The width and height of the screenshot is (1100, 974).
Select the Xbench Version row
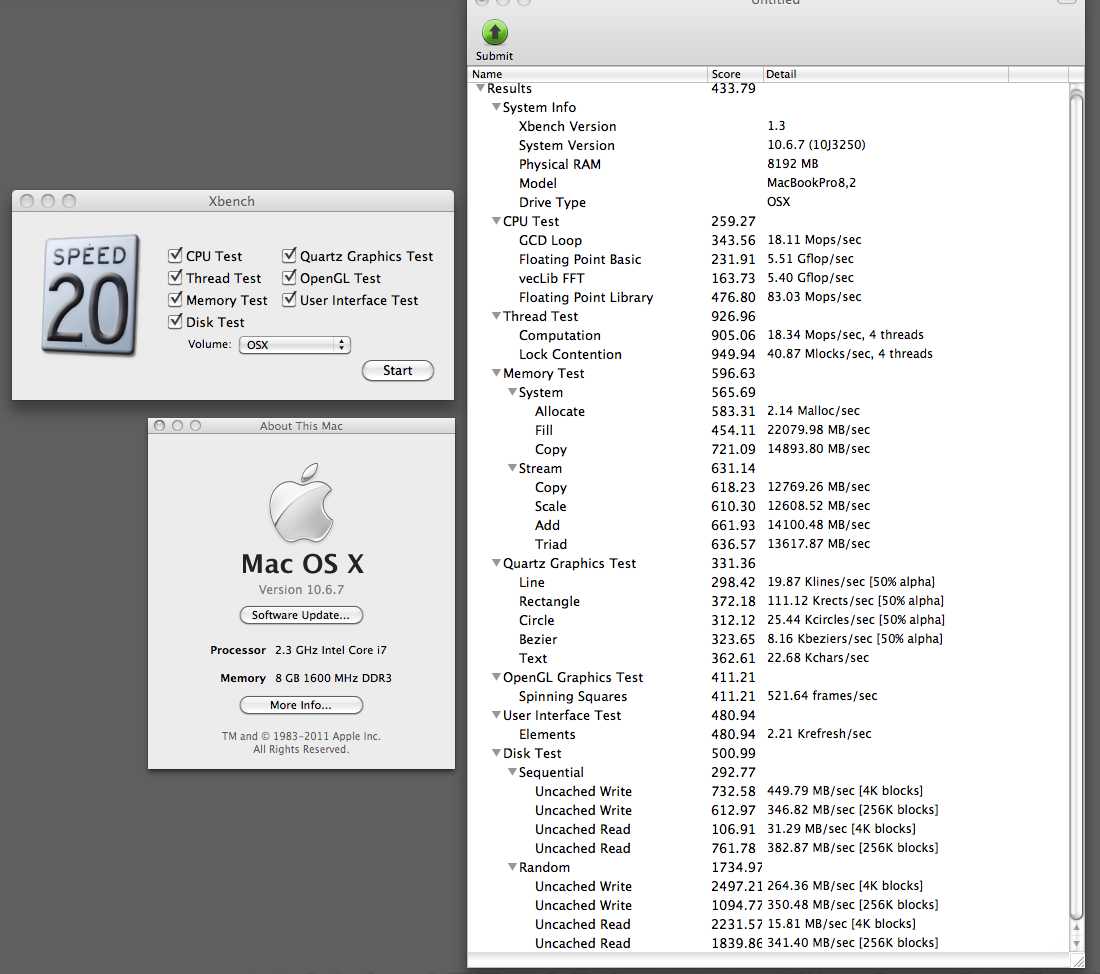(x=768, y=126)
